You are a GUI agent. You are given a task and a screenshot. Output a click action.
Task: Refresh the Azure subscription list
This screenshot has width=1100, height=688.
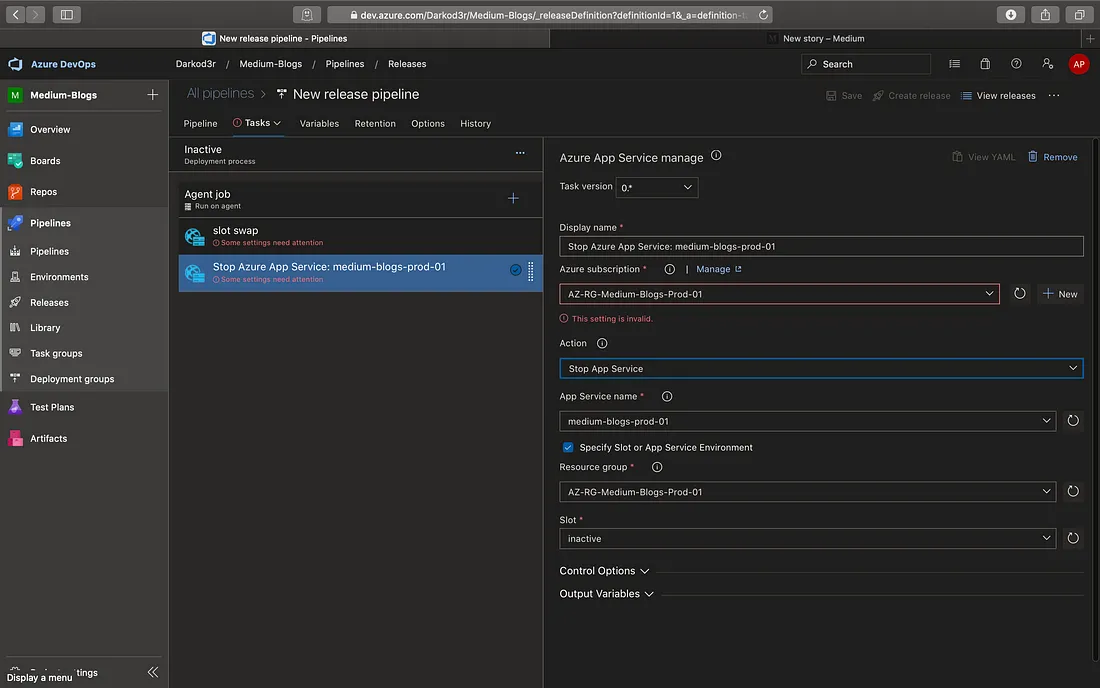tap(1019, 294)
